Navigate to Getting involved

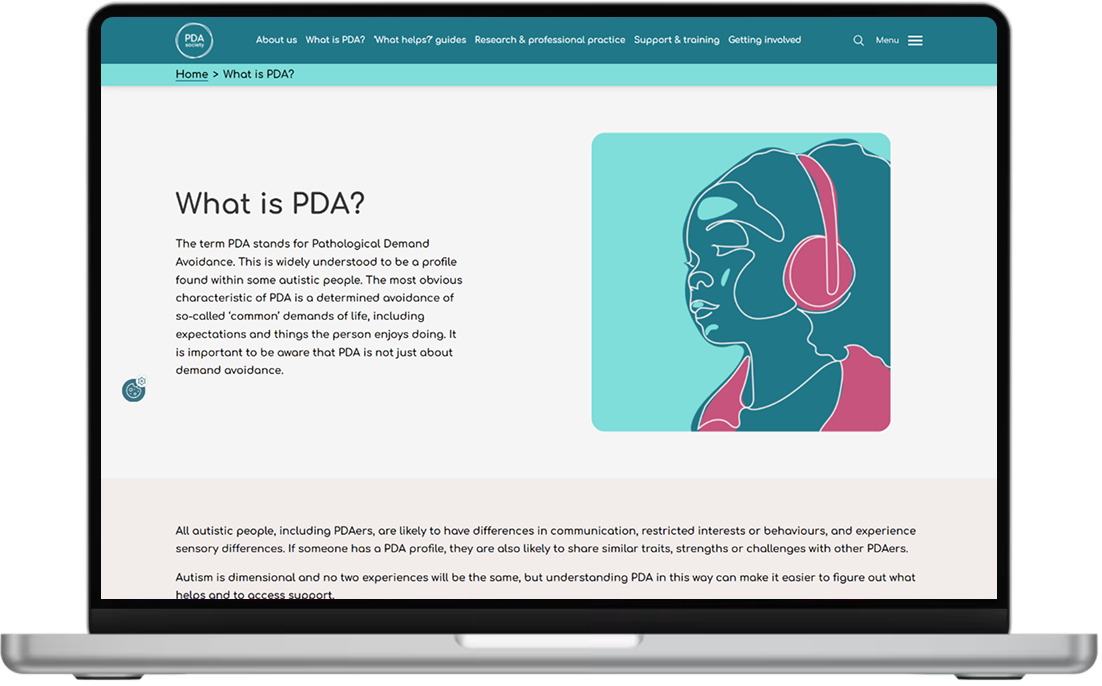(764, 40)
